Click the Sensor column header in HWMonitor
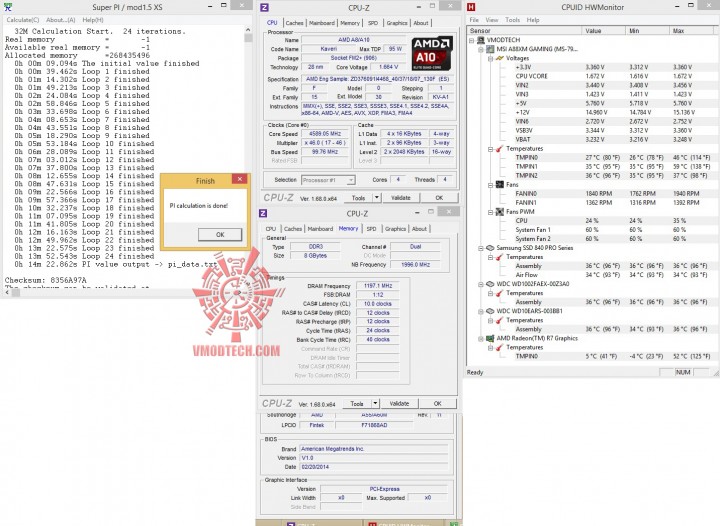The height and width of the screenshot is (526, 720). pos(524,31)
